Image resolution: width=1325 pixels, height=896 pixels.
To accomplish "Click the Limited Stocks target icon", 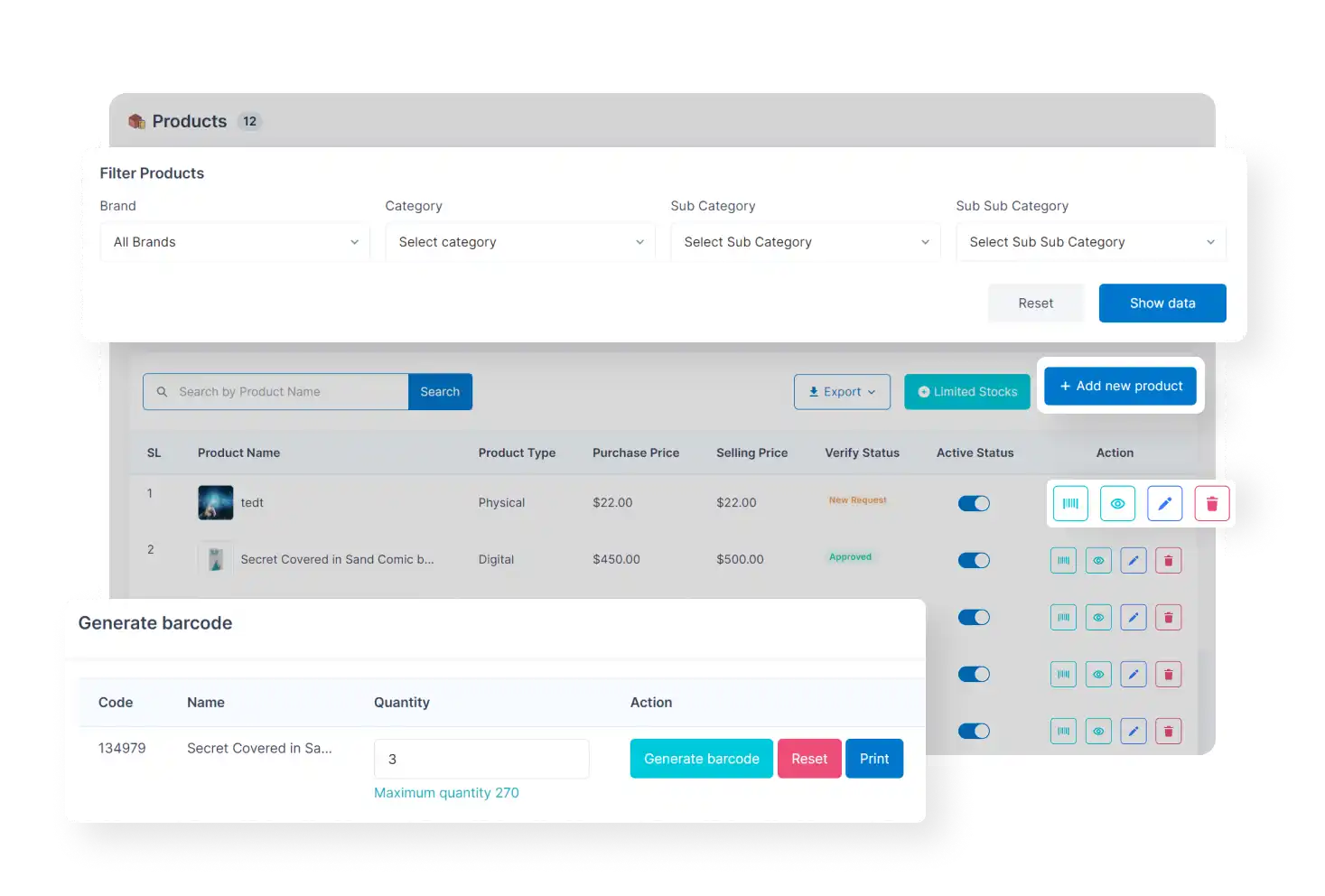I will (x=924, y=391).
